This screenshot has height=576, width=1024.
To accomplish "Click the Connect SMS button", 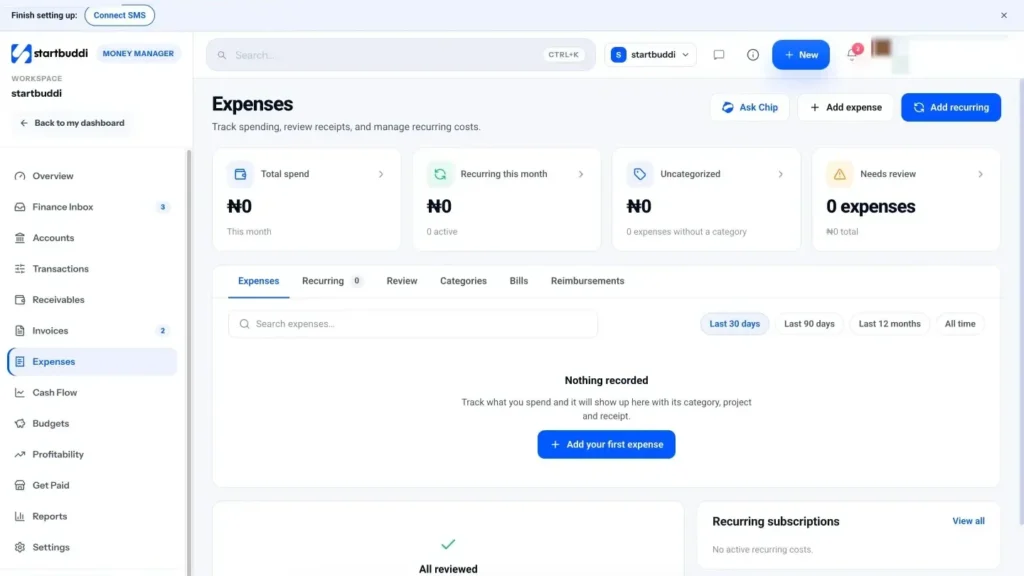I will pyautogui.click(x=120, y=15).
